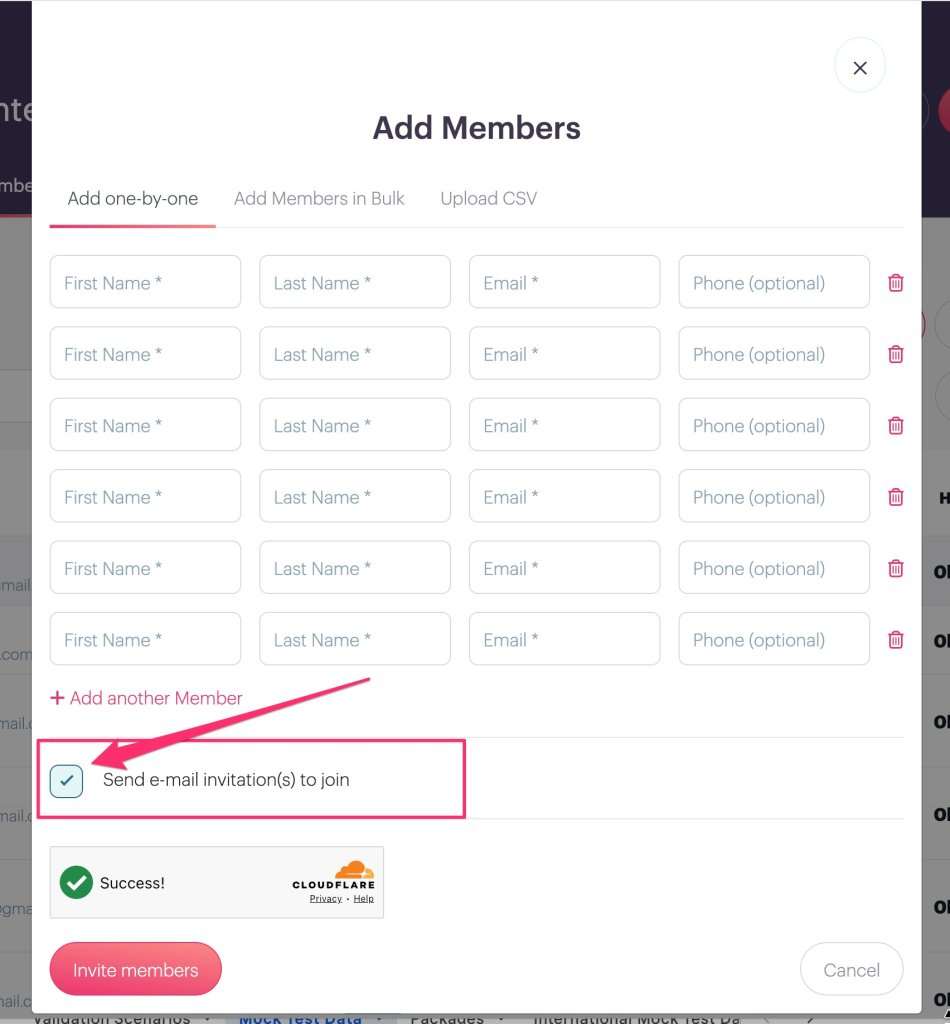Open Cloudflare Help link

pyautogui.click(x=364, y=899)
